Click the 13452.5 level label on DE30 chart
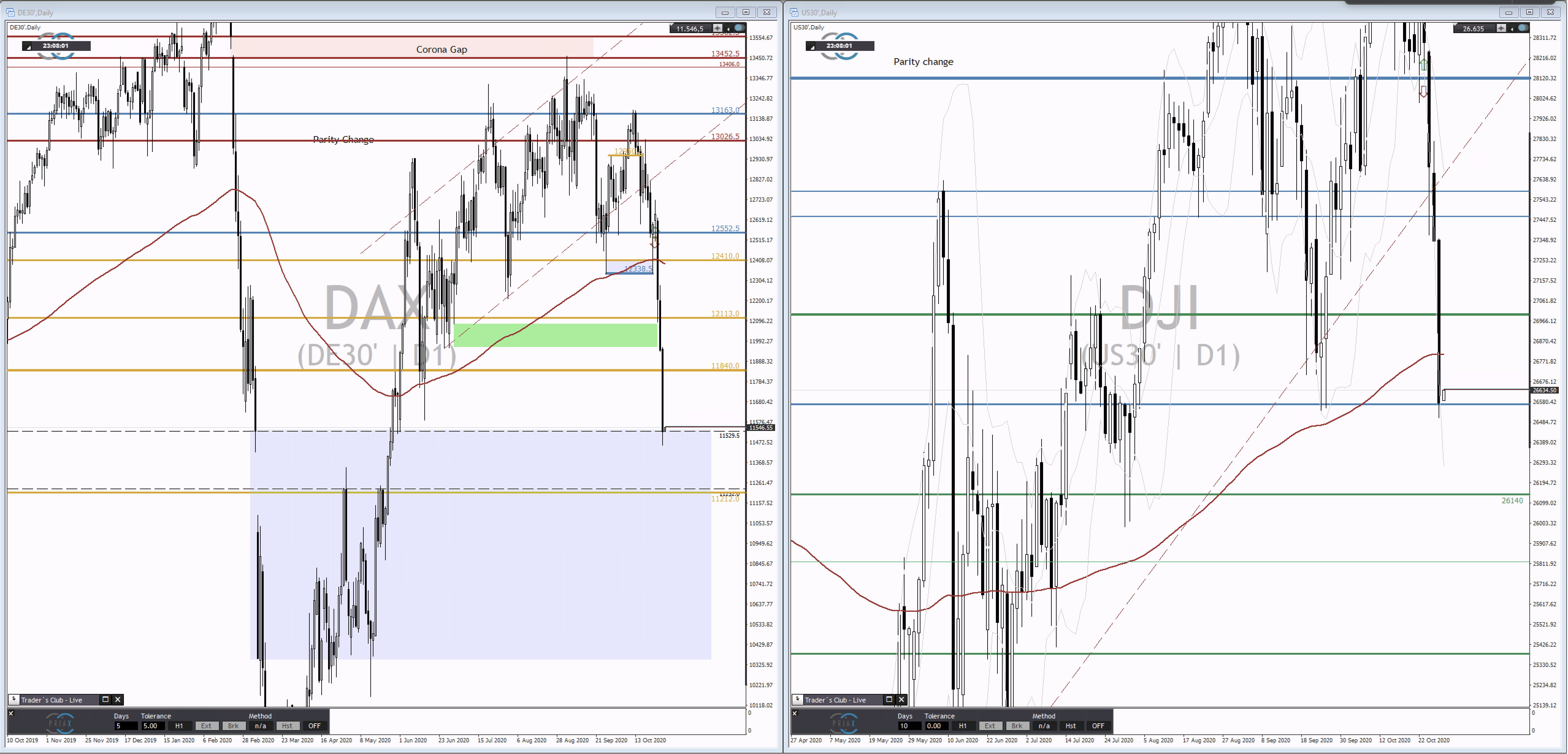 coord(725,54)
